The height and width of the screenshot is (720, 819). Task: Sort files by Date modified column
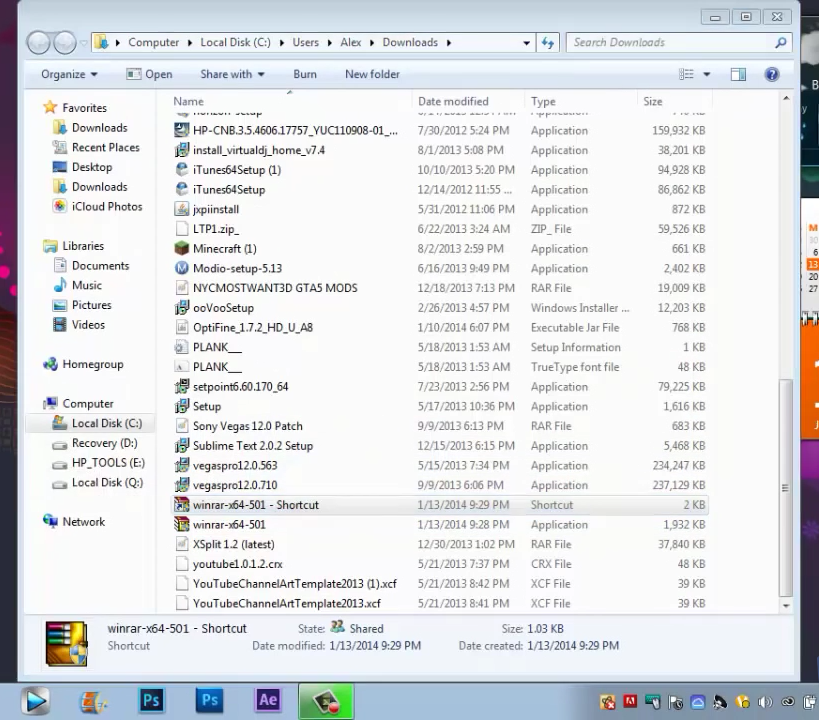453,101
